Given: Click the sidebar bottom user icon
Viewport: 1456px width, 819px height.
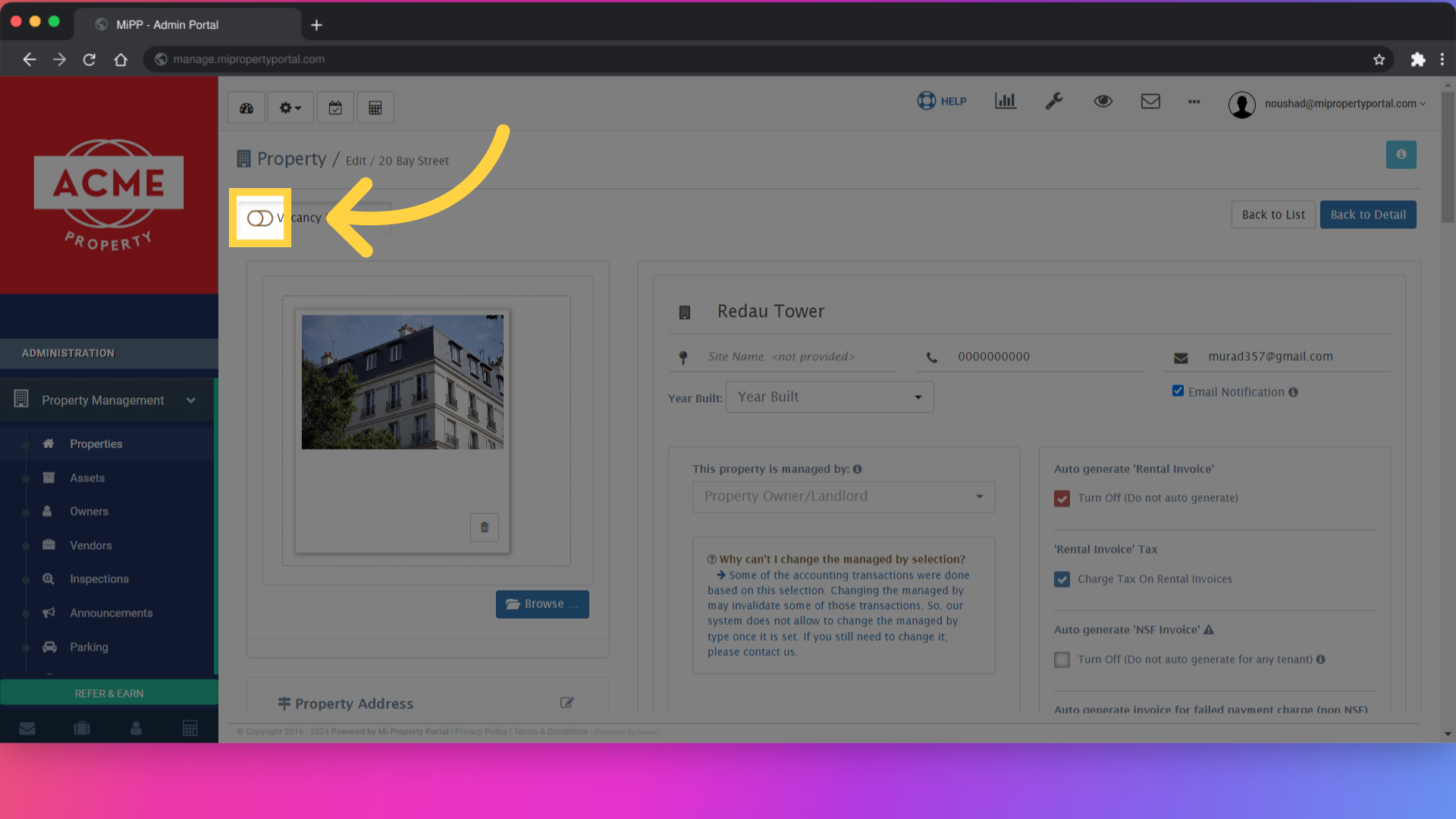Looking at the screenshot, I should pos(136,728).
